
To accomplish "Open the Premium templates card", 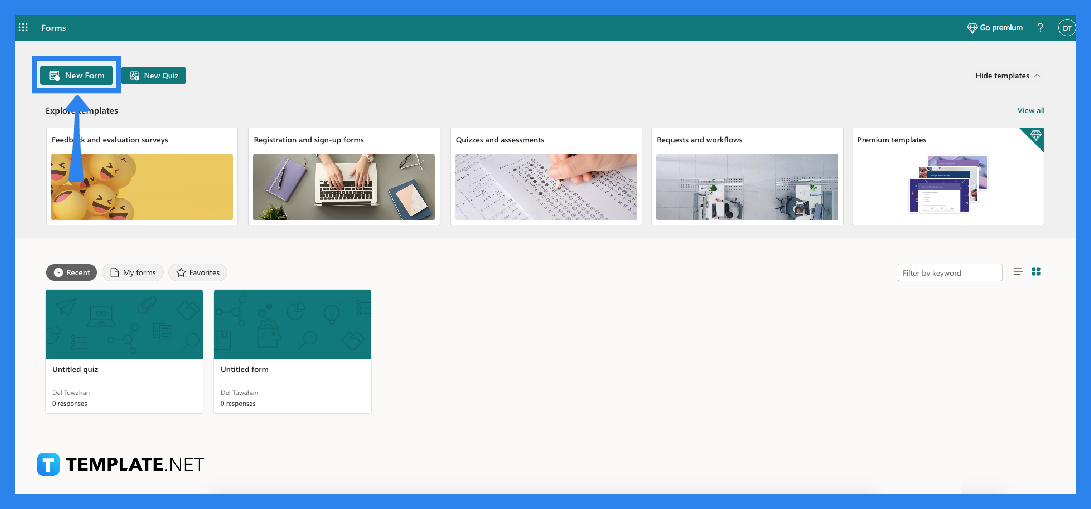I will [x=948, y=176].
